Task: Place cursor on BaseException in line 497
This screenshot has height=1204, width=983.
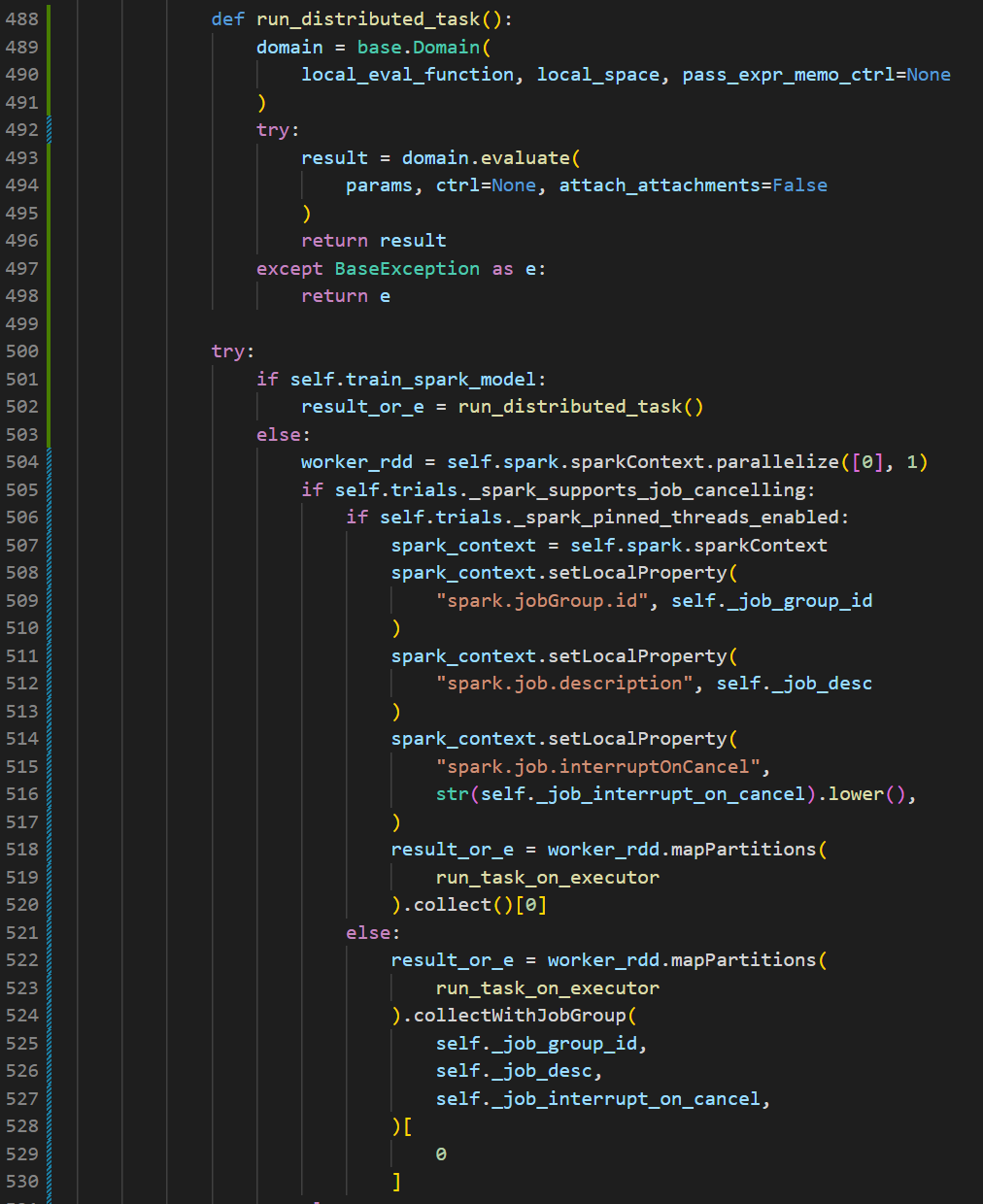Action: tap(406, 268)
